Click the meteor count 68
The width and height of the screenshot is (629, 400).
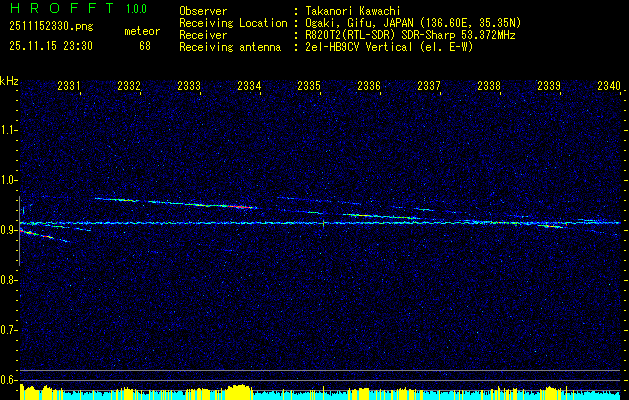tap(145, 46)
